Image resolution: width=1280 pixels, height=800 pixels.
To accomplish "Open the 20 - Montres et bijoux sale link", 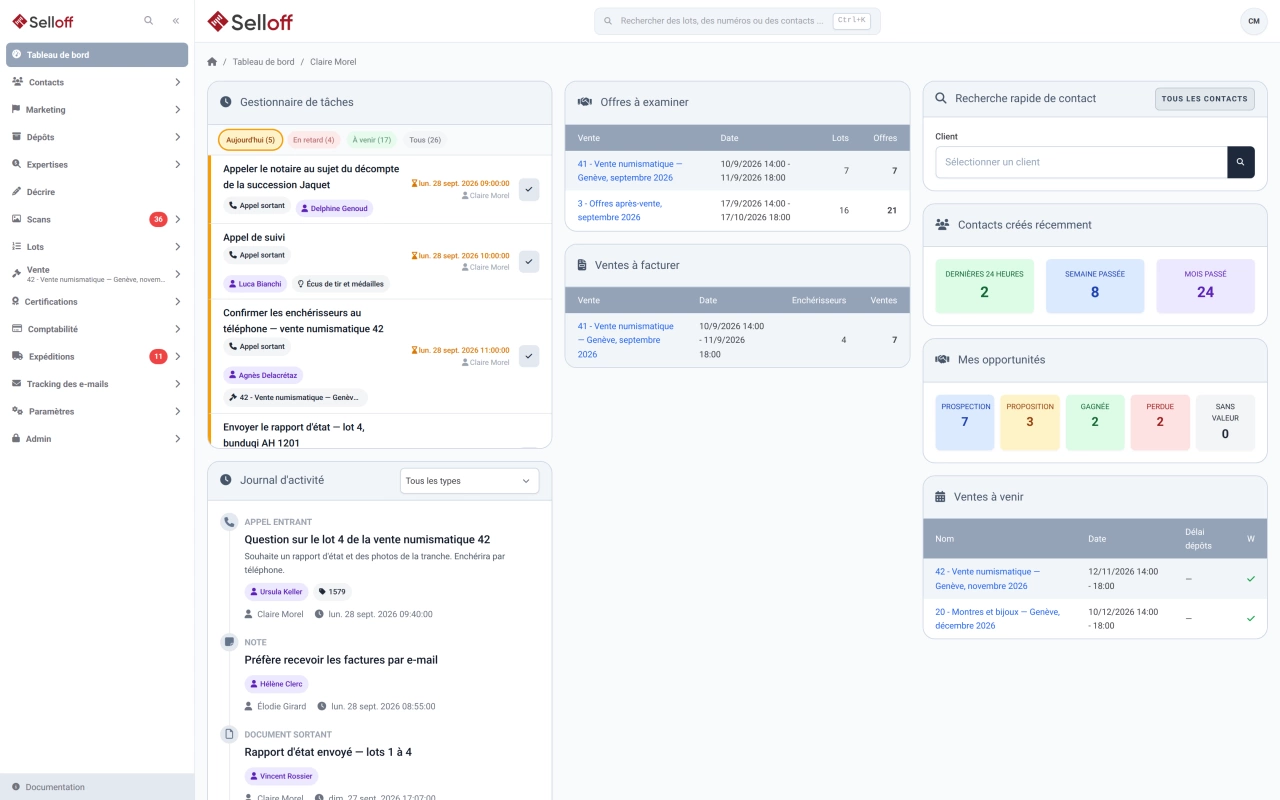I will 997,619.
